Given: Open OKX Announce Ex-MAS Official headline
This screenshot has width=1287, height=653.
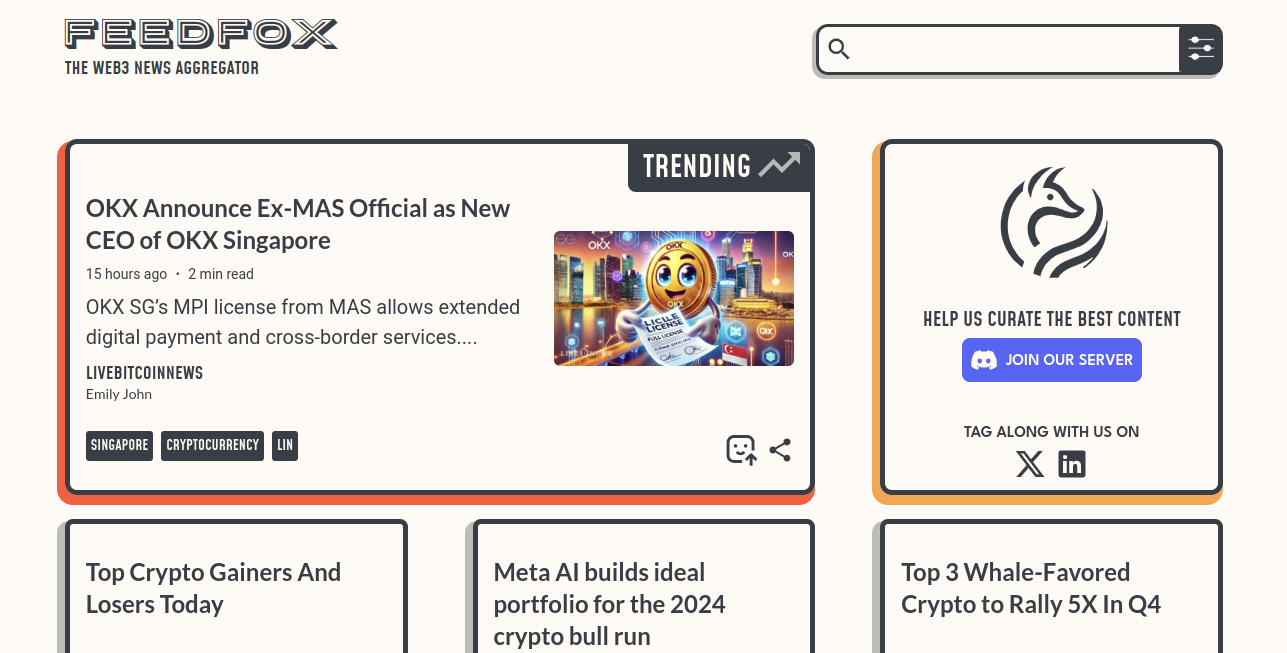Looking at the screenshot, I should pyautogui.click(x=298, y=224).
